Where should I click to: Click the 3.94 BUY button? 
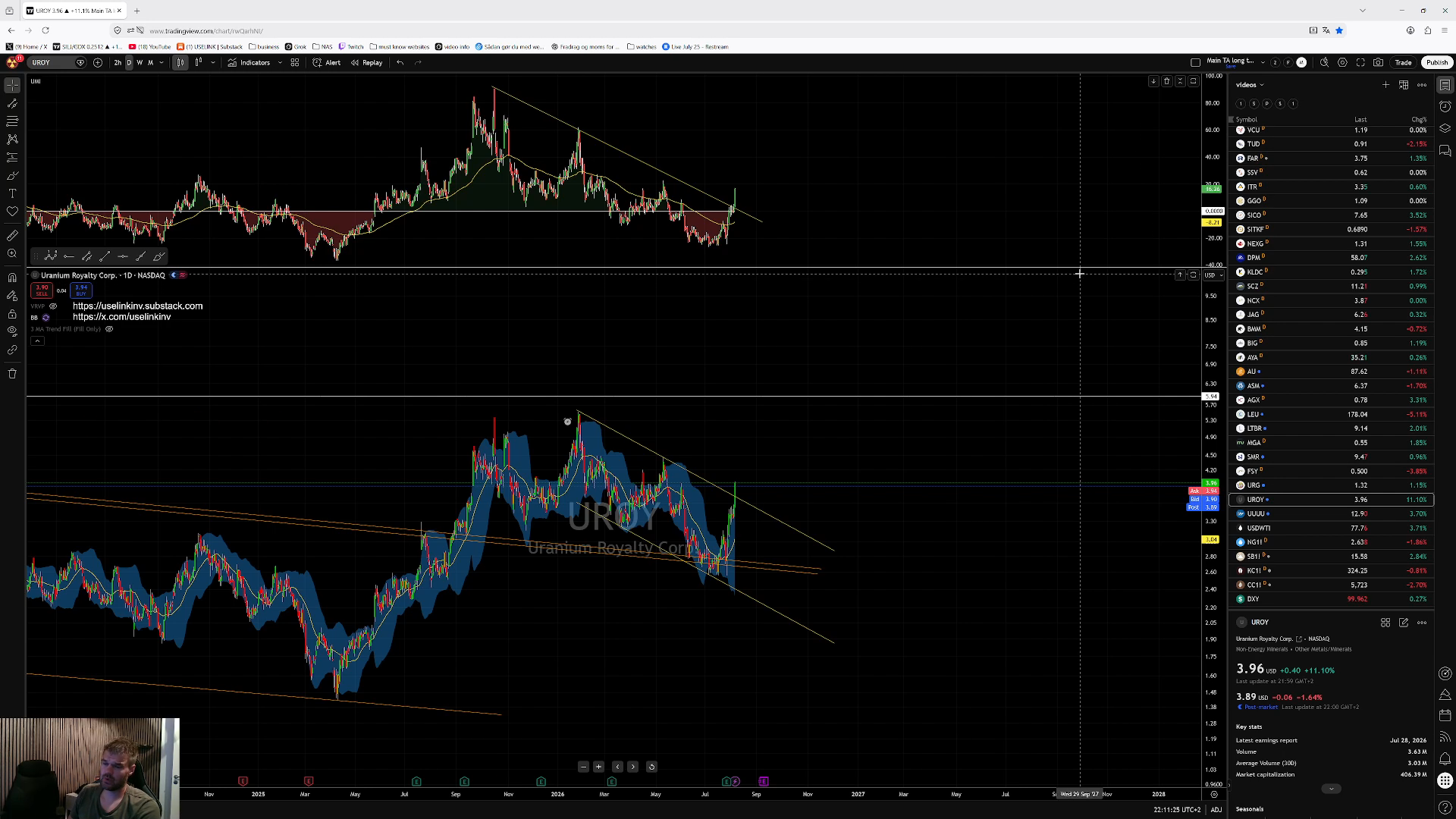(81, 290)
